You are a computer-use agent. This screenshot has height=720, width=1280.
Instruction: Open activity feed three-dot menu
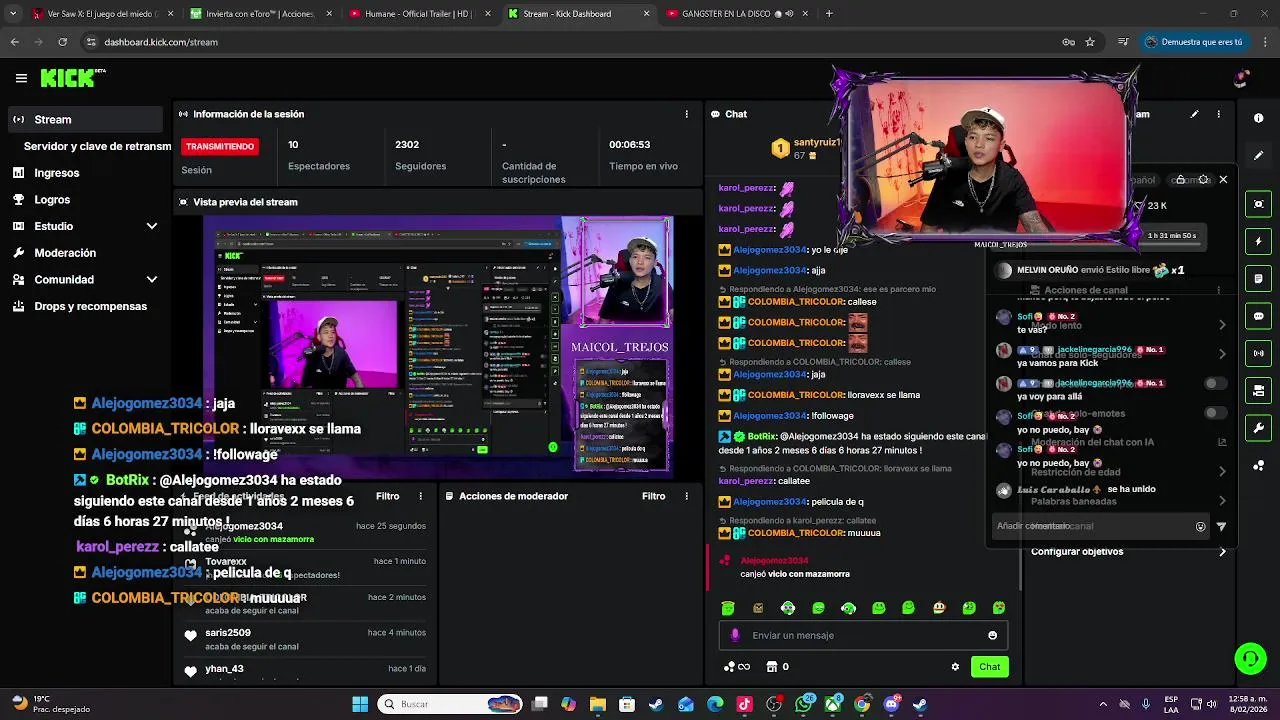coord(420,496)
